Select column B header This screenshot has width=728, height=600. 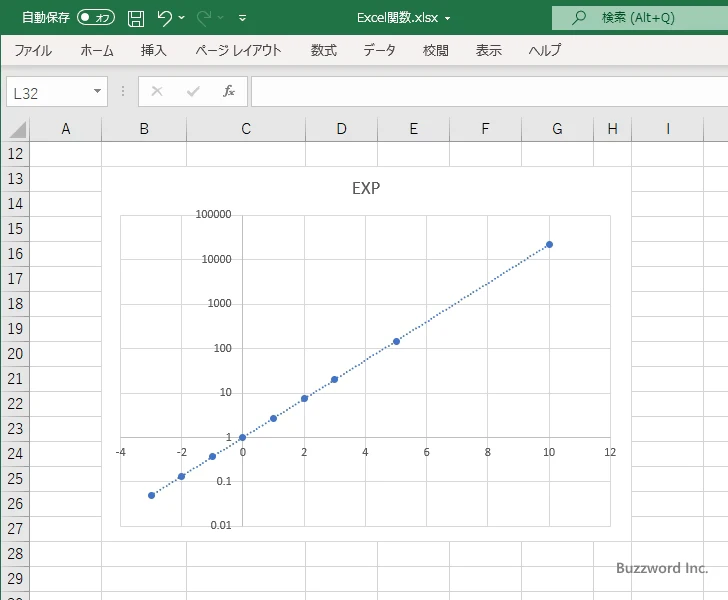(144, 129)
